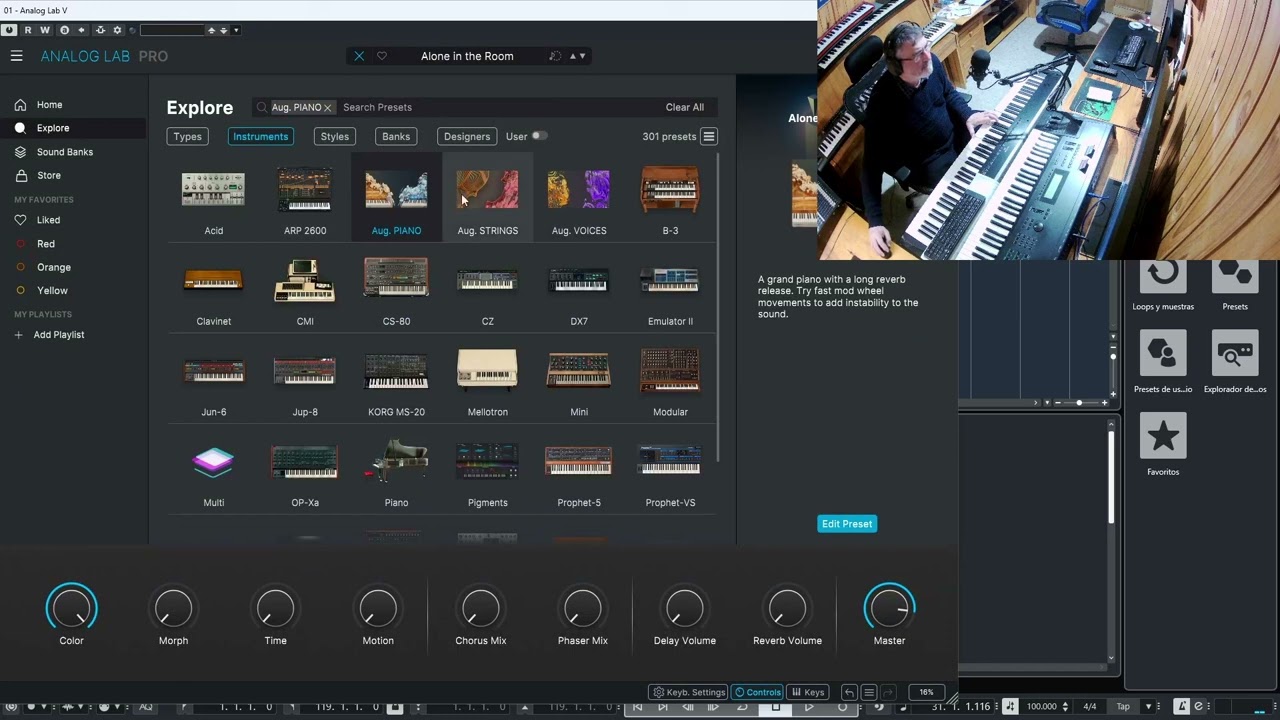Open Sound Banks in sidebar
The height and width of the screenshot is (720, 1280).
pos(65,152)
